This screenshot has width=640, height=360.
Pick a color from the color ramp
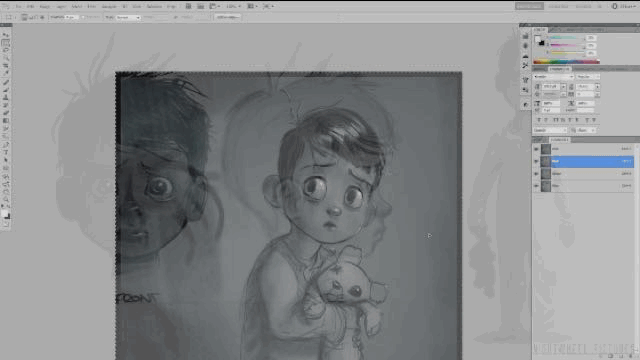(x=566, y=62)
